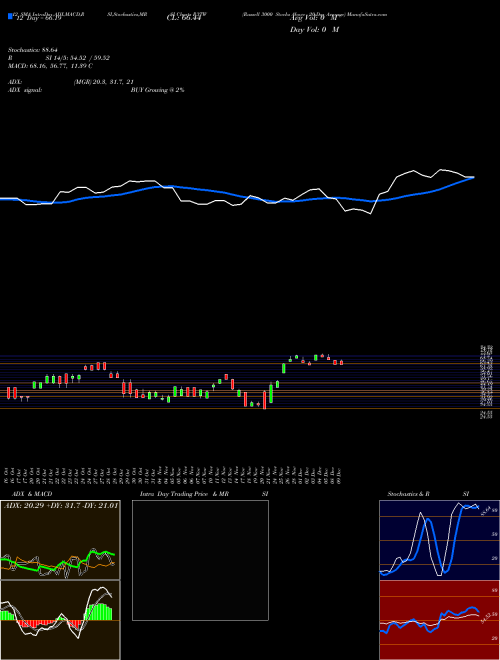Click the 'ADX signal:' label

coord(24,90)
